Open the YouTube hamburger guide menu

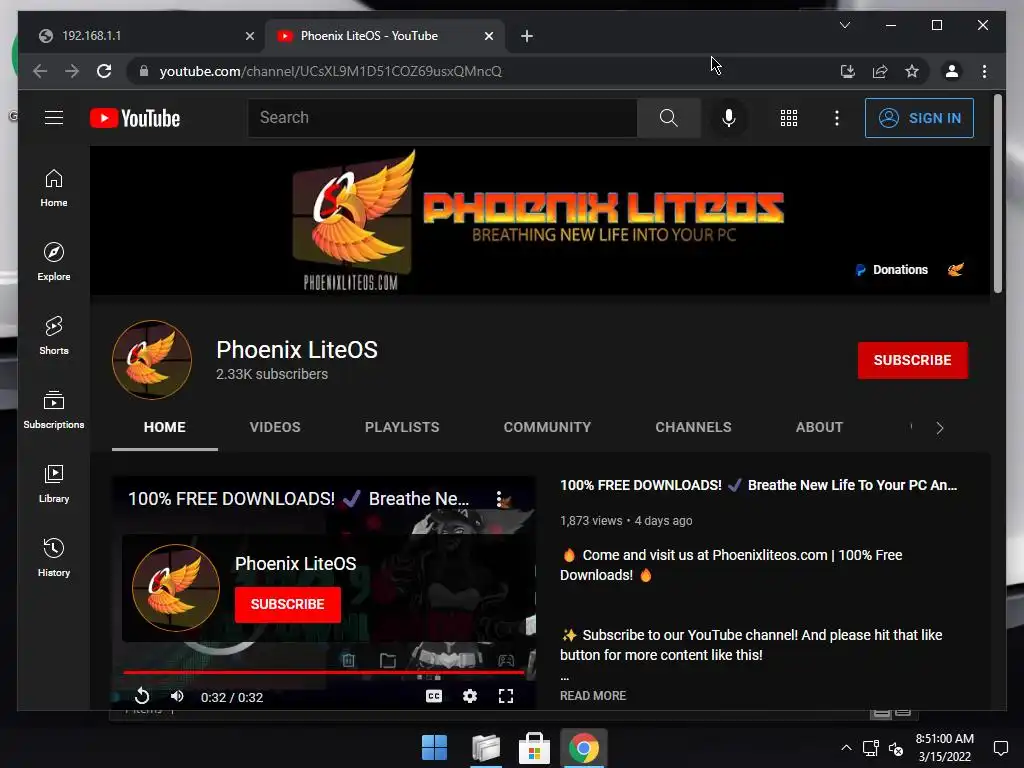coord(54,118)
